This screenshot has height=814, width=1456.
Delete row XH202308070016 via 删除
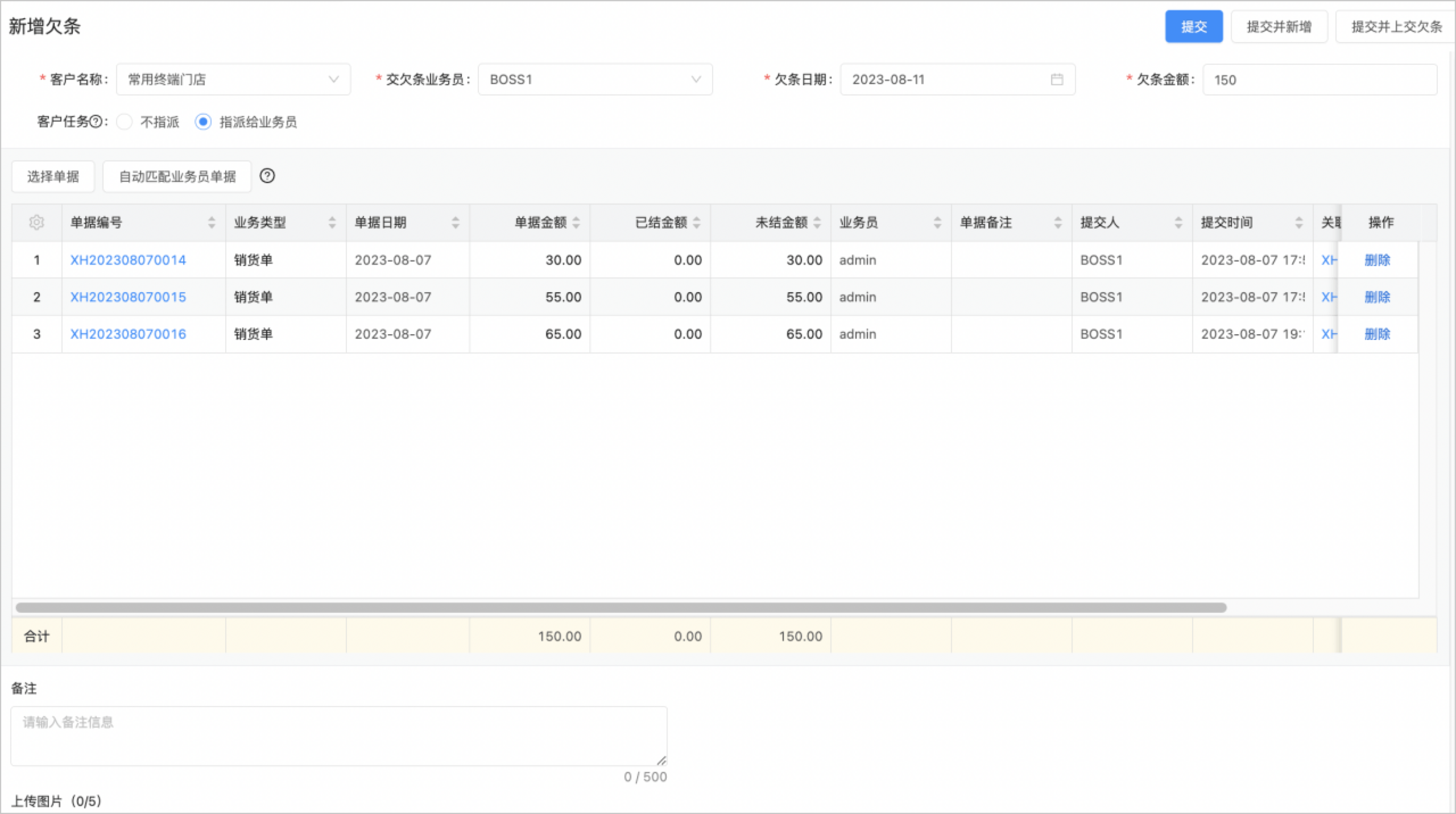pyautogui.click(x=1377, y=334)
